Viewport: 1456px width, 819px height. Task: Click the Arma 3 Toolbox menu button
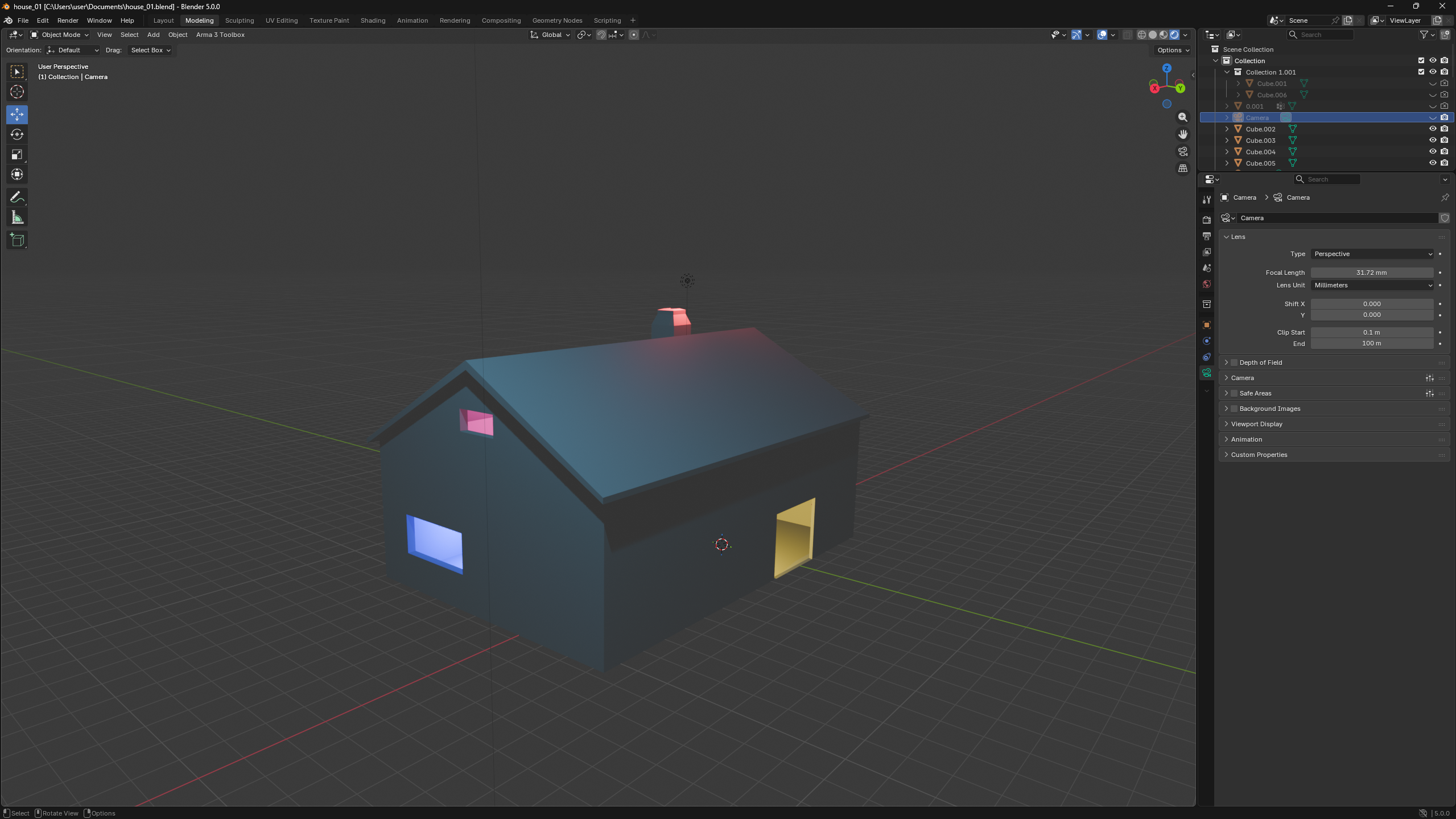(x=220, y=35)
